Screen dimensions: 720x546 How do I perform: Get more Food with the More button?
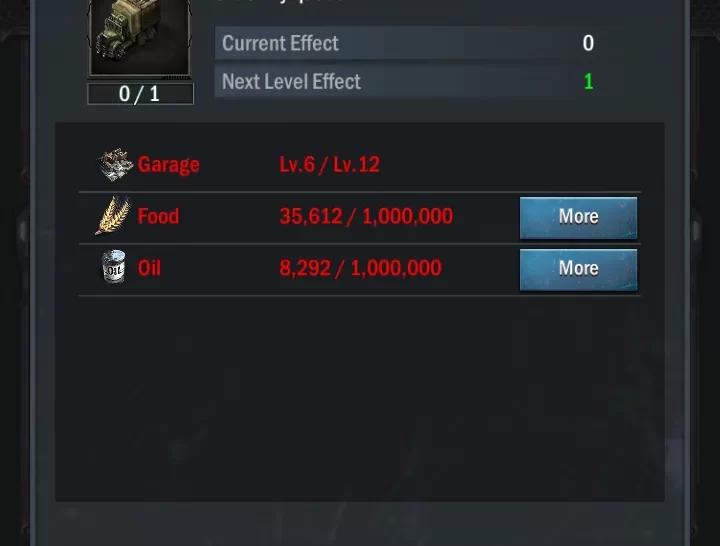578,218
